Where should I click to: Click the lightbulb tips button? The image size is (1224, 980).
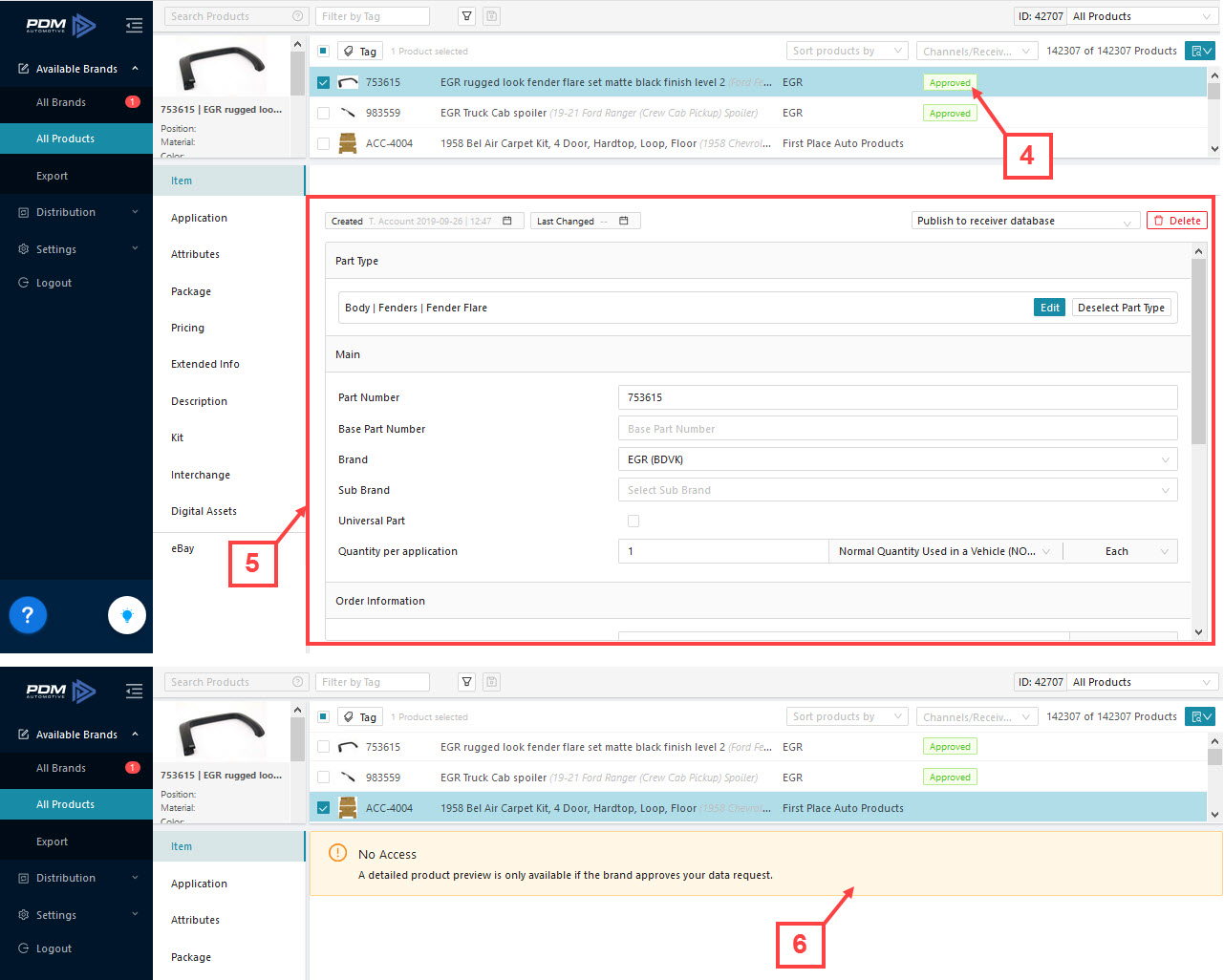tap(127, 615)
